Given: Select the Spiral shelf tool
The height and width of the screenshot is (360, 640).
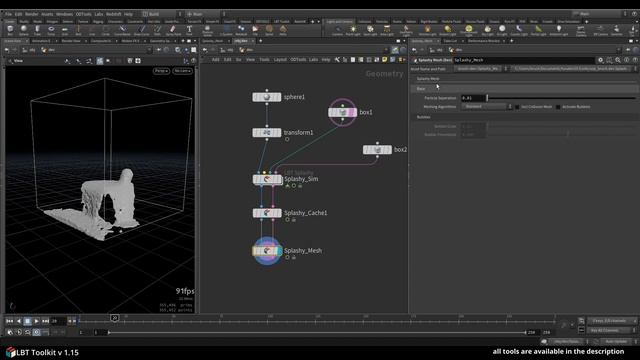Looking at the screenshot, I should pyautogui.click(x=269, y=30).
